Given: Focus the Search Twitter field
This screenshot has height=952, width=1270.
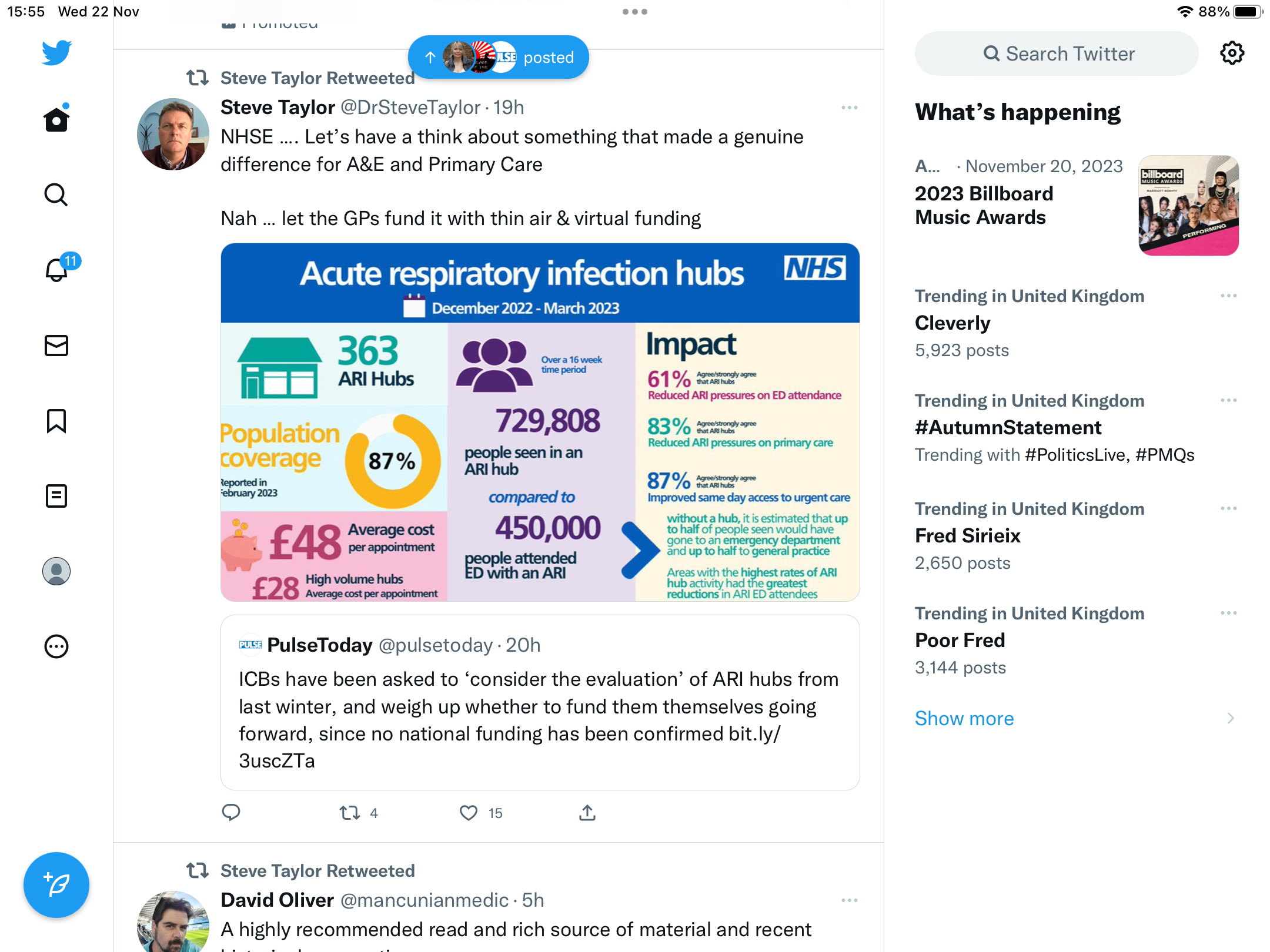Looking at the screenshot, I should [1057, 53].
